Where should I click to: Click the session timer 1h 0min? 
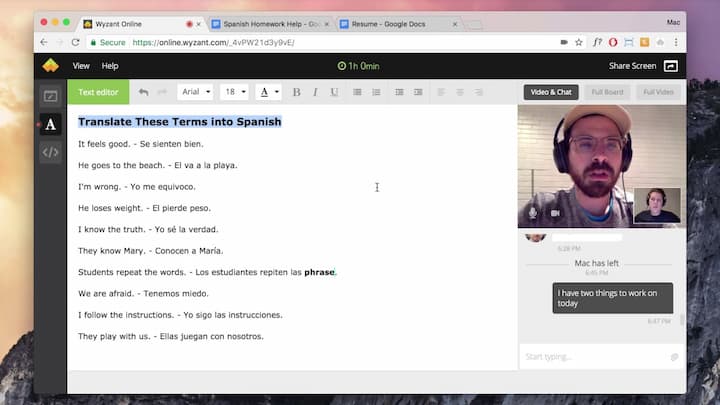(x=359, y=66)
